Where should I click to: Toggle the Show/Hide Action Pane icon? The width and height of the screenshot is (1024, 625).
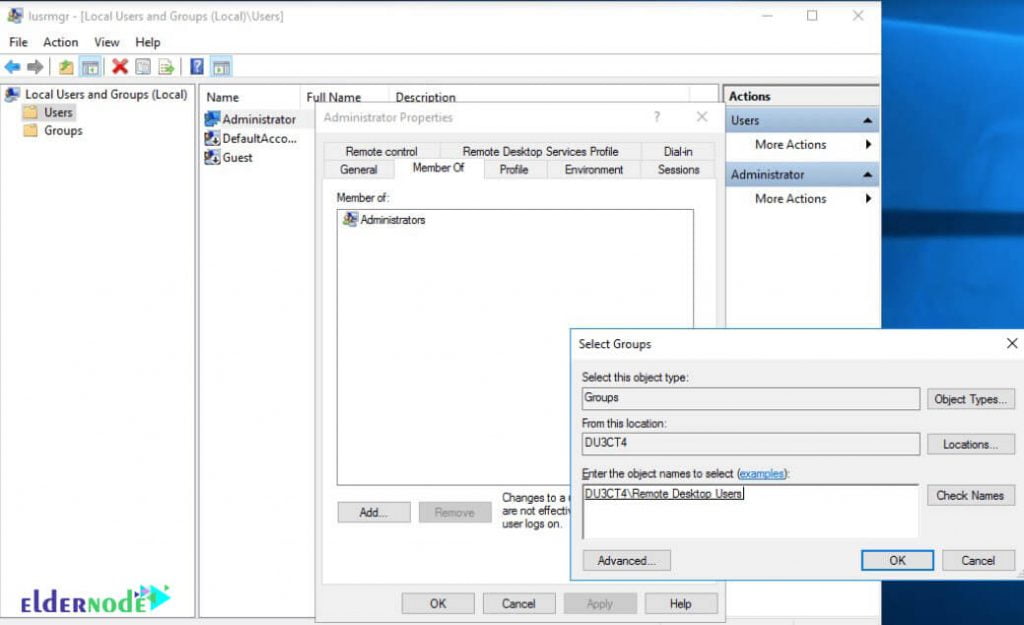pos(221,67)
